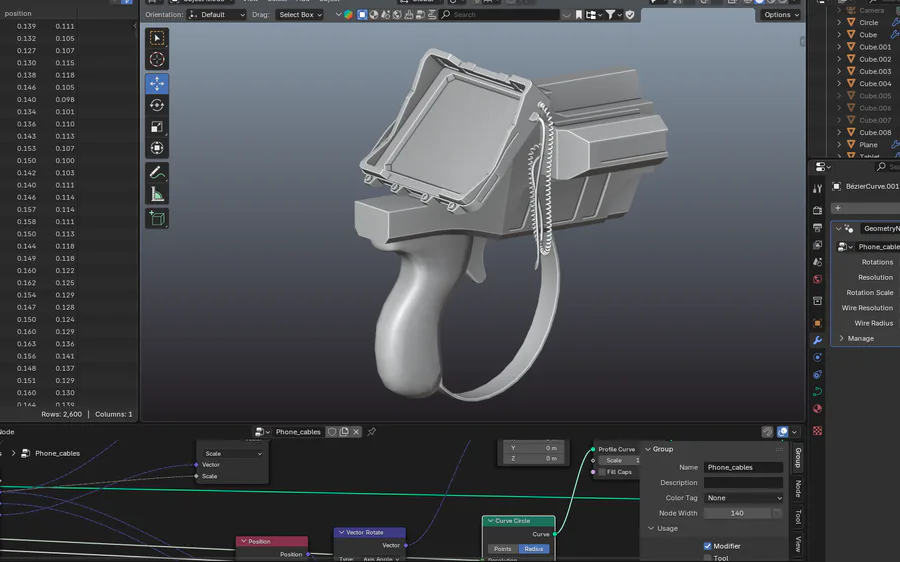The image size is (900, 562).
Task: Click the add modifier plus button
Action: (x=837, y=208)
